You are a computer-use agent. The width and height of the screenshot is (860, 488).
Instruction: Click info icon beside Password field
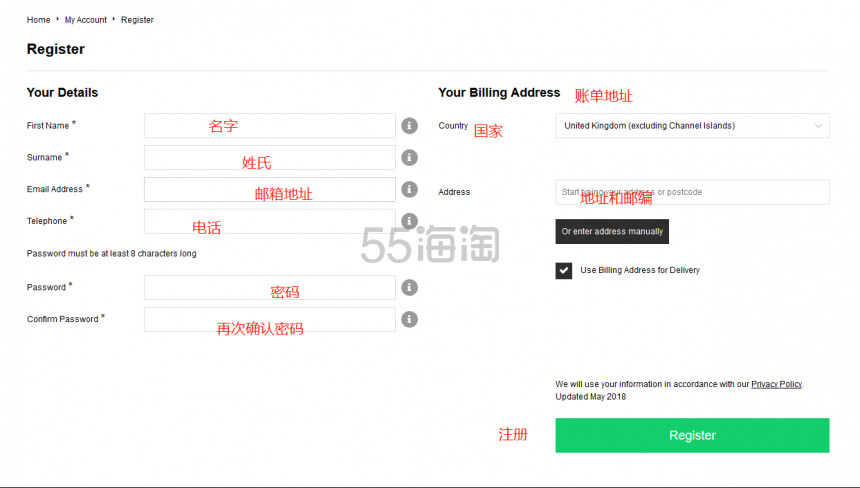pos(409,287)
